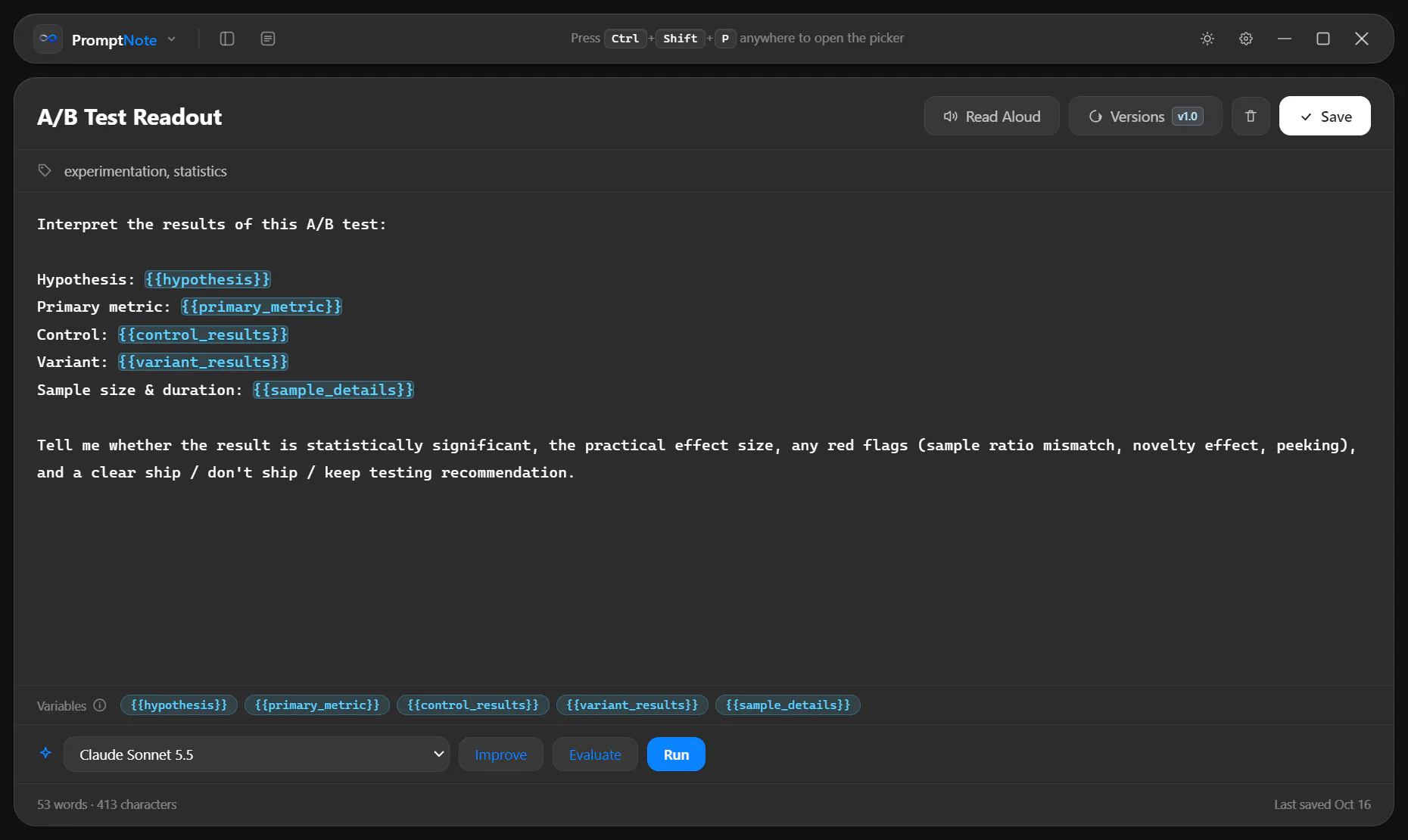Maximize the PromptNote window
The height and width of the screenshot is (840, 1408).
(x=1323, y=39)
